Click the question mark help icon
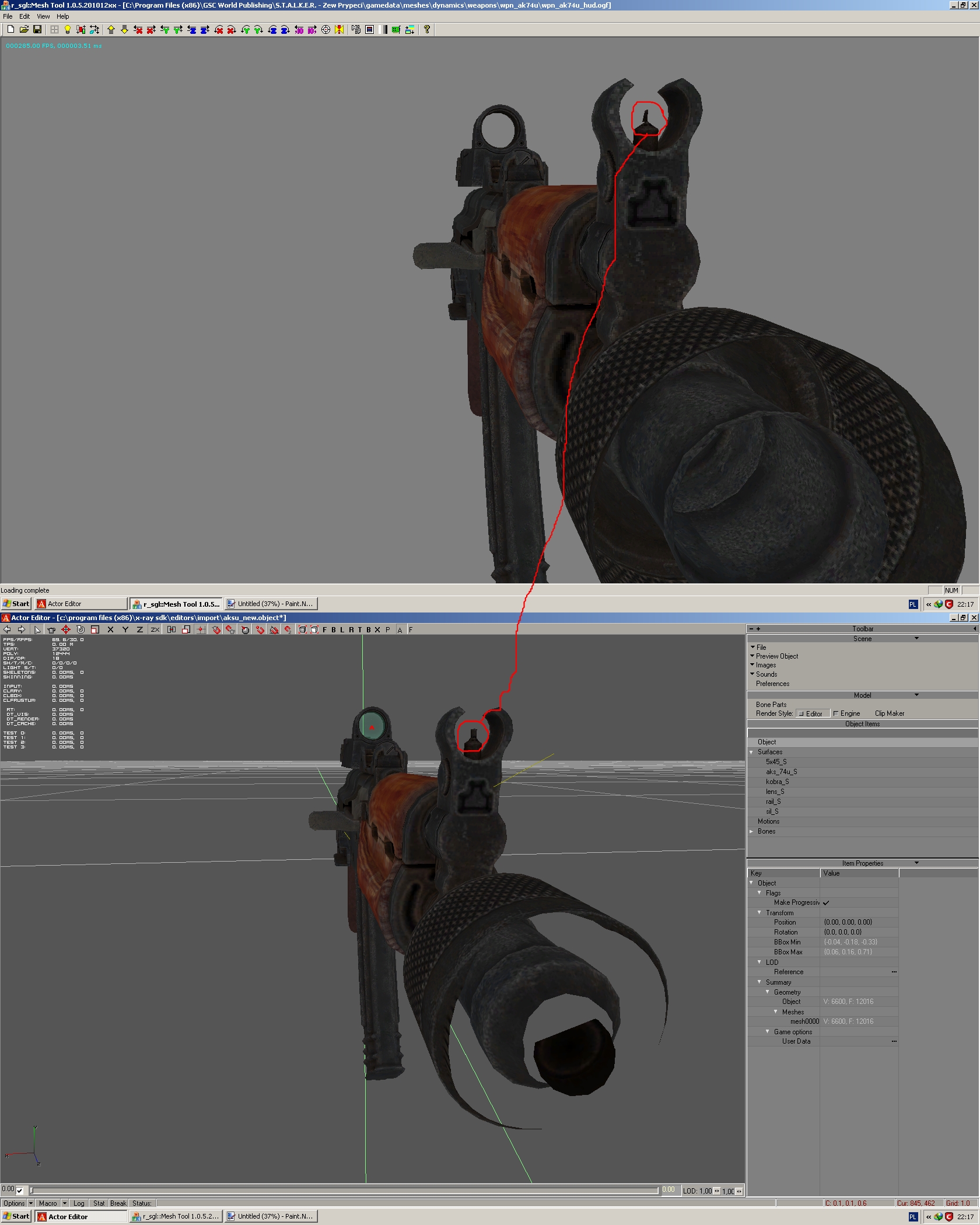This screenshot has width=980, height=1225. point(427,29)
